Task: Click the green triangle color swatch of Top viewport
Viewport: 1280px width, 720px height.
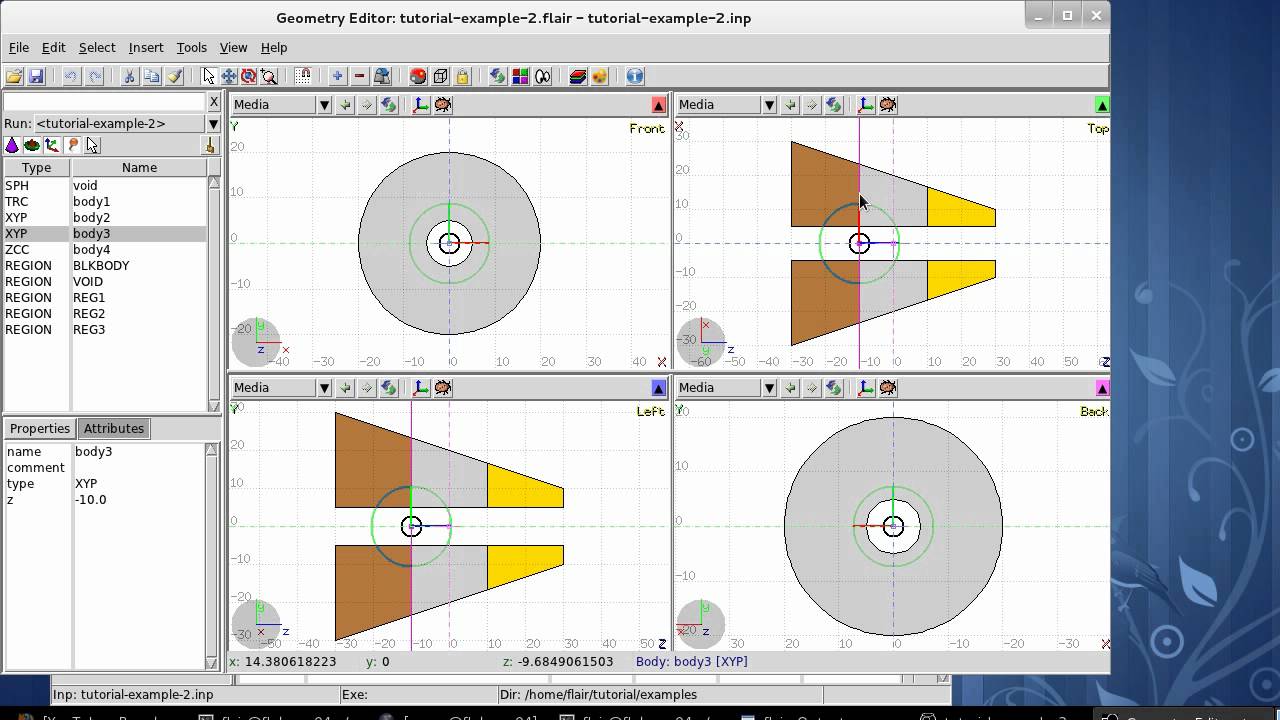Action: pos(1102,105)
